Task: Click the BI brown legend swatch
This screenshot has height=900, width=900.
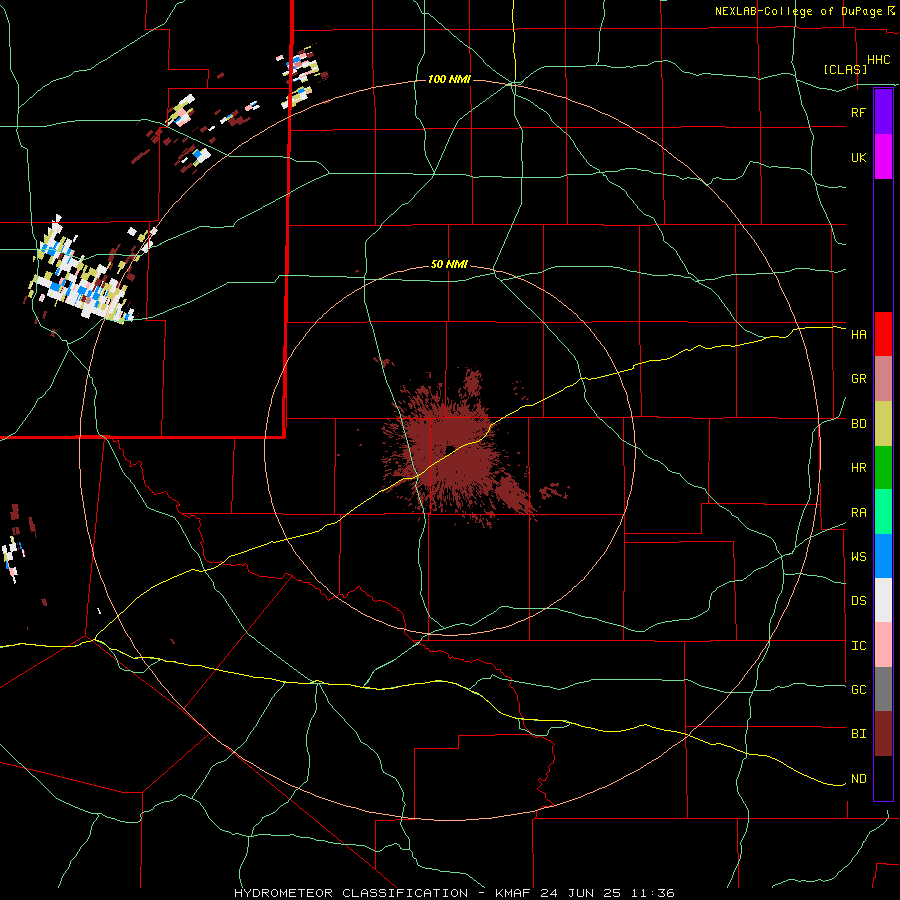Action: (883, 734)
